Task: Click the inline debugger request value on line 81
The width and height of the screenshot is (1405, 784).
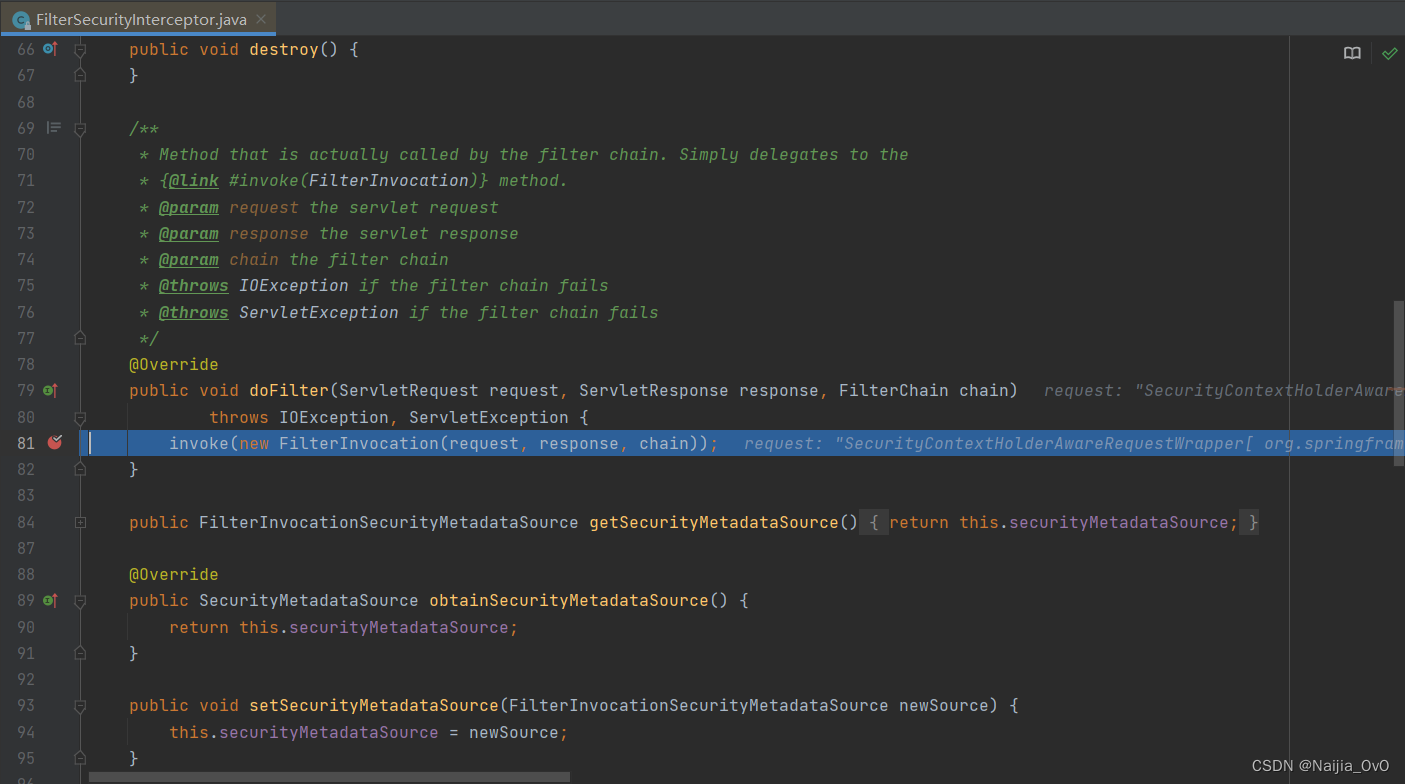Action: point(1074,443)
